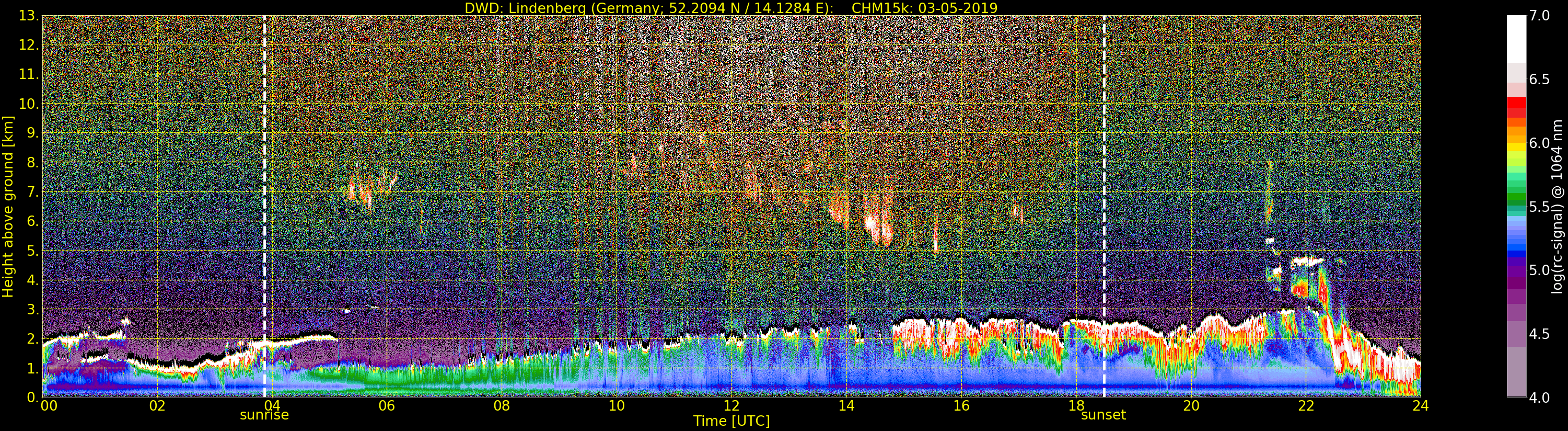The image size is (1568, 431).
Task: Select the "08" time axis tick label
Action: (502, 405)
